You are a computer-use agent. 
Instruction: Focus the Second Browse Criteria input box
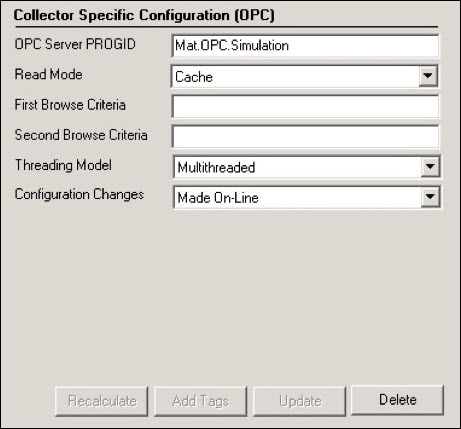point(305,137)
